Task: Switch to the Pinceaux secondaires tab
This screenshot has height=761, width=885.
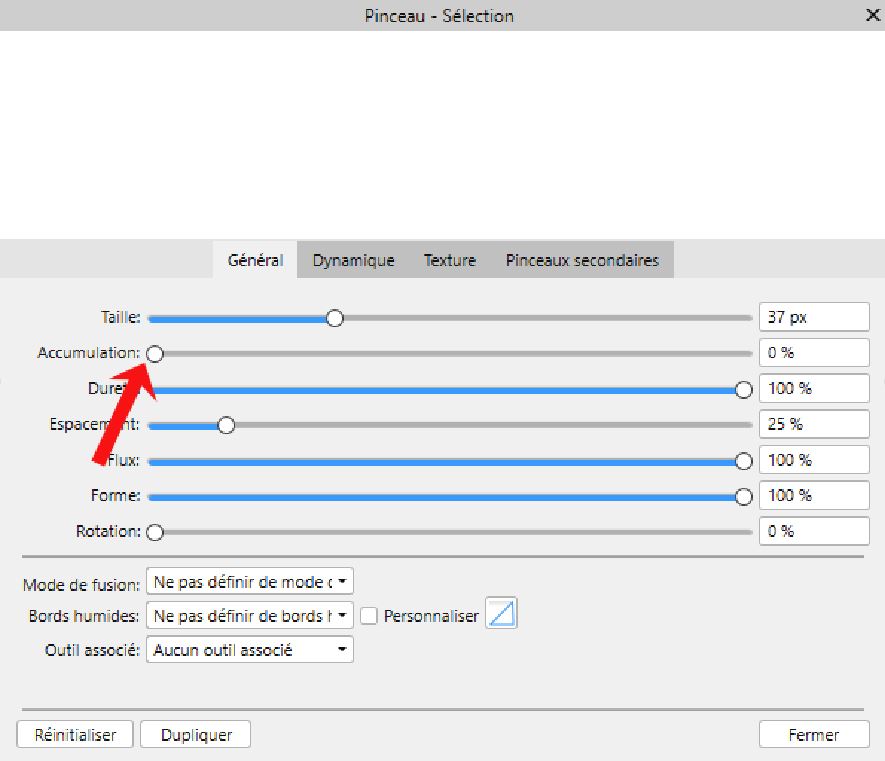Action: [x=582, y=260]
